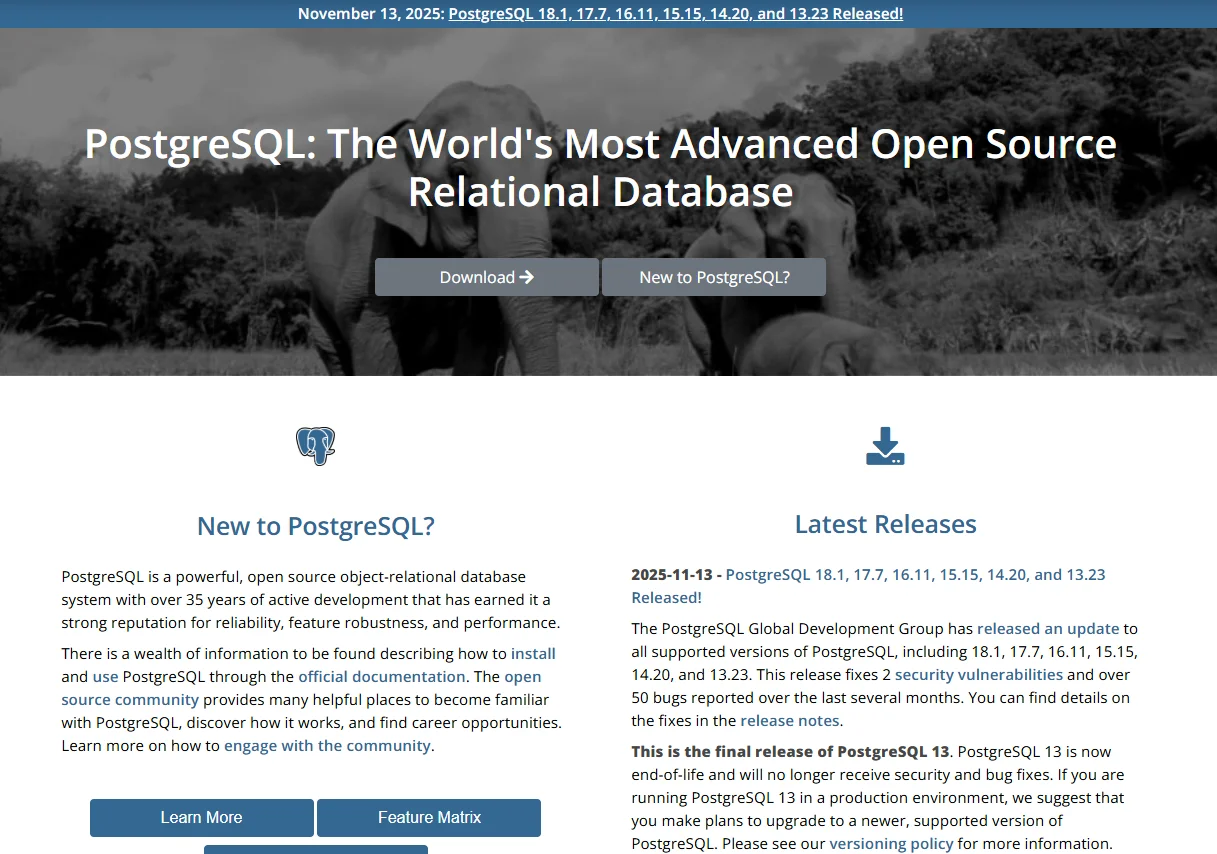Click the Download button in the hero section
The height and width of the screenshot is (854, 1217).
[486, 277]
